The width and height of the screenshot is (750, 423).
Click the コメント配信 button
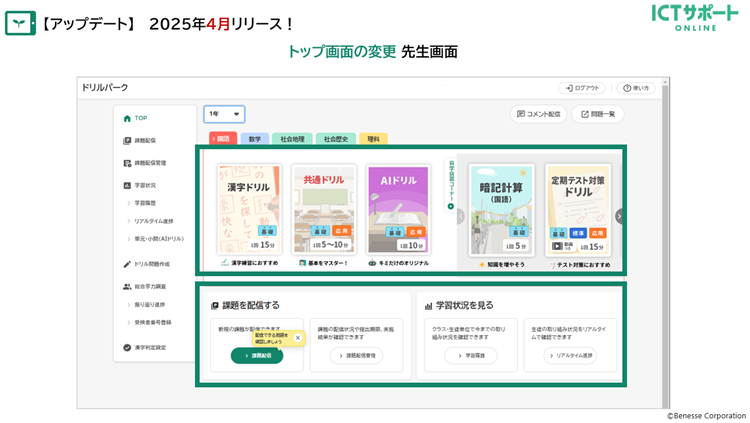coord(538,114)
